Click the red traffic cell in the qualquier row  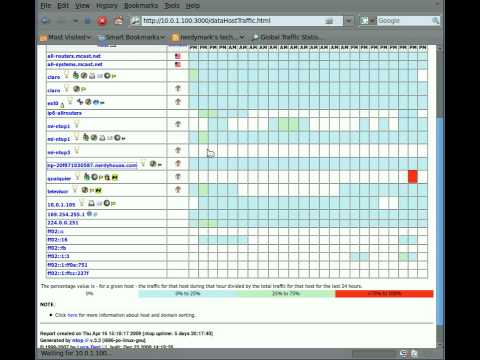[x=413, y=177]
